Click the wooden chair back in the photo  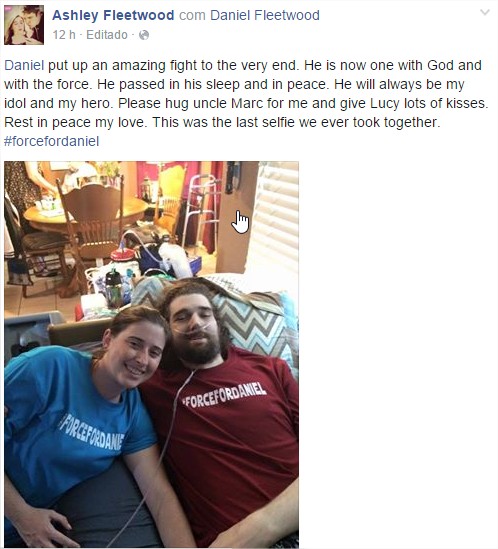point(94,212)
